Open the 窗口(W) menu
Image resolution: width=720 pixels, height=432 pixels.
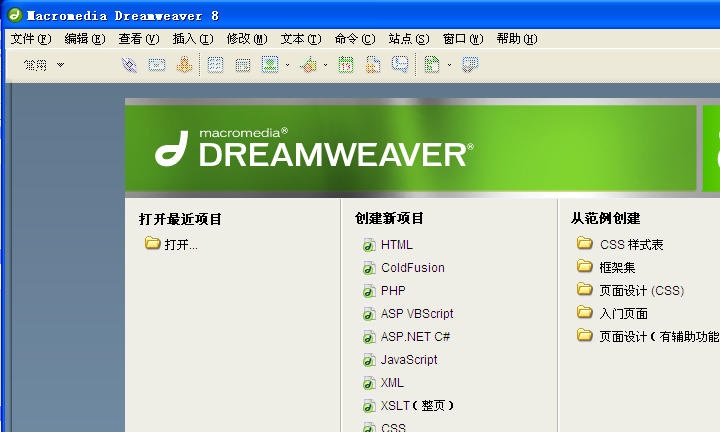(463, 39)
